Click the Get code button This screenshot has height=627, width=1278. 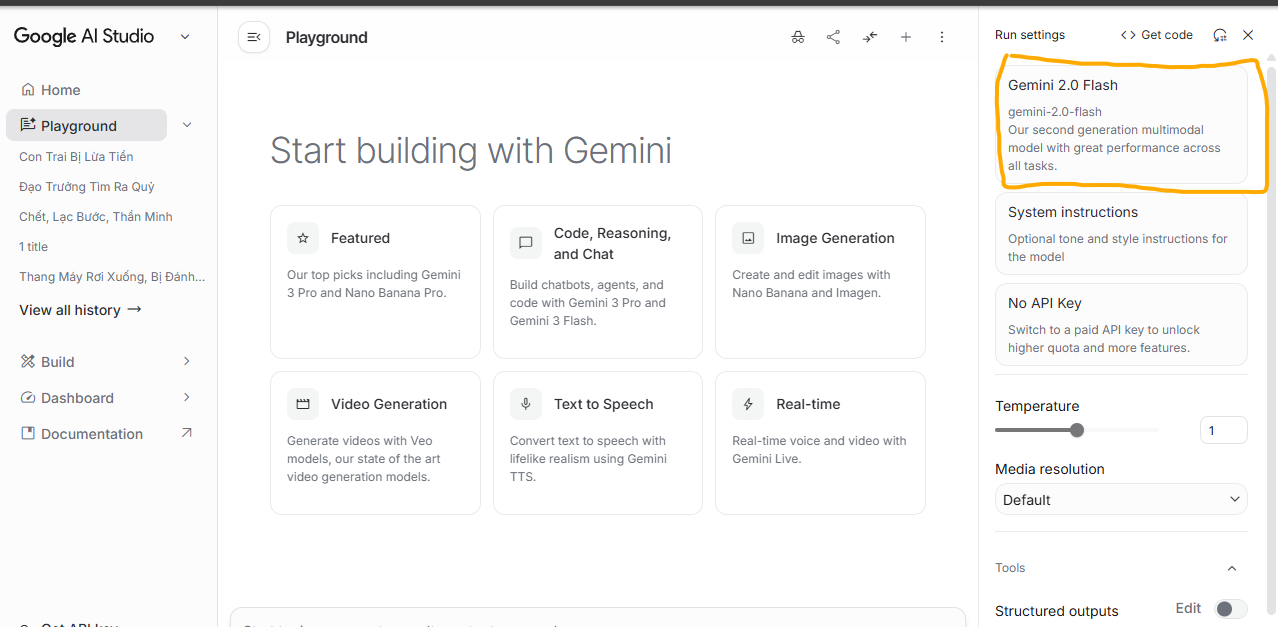tap(1156, 35)
